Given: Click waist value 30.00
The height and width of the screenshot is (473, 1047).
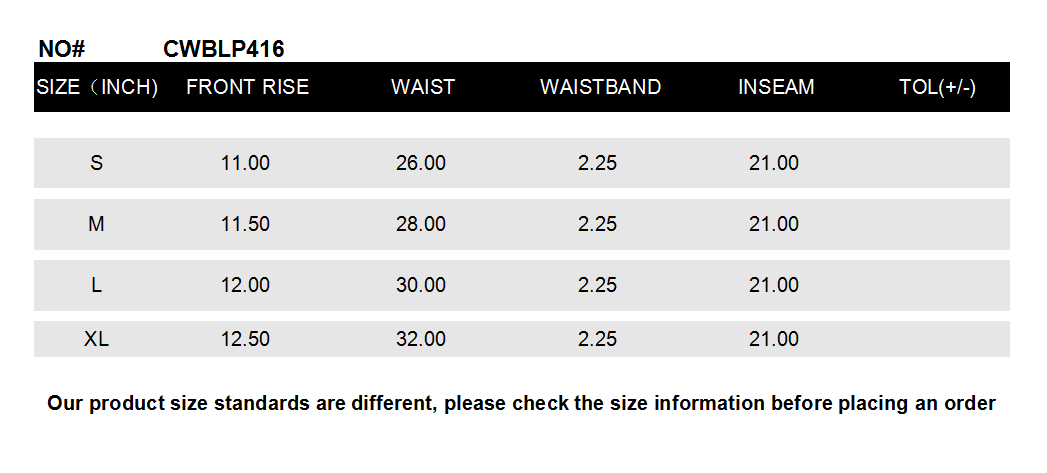Looking at the screenshot, I should click(x=421, y=285).
